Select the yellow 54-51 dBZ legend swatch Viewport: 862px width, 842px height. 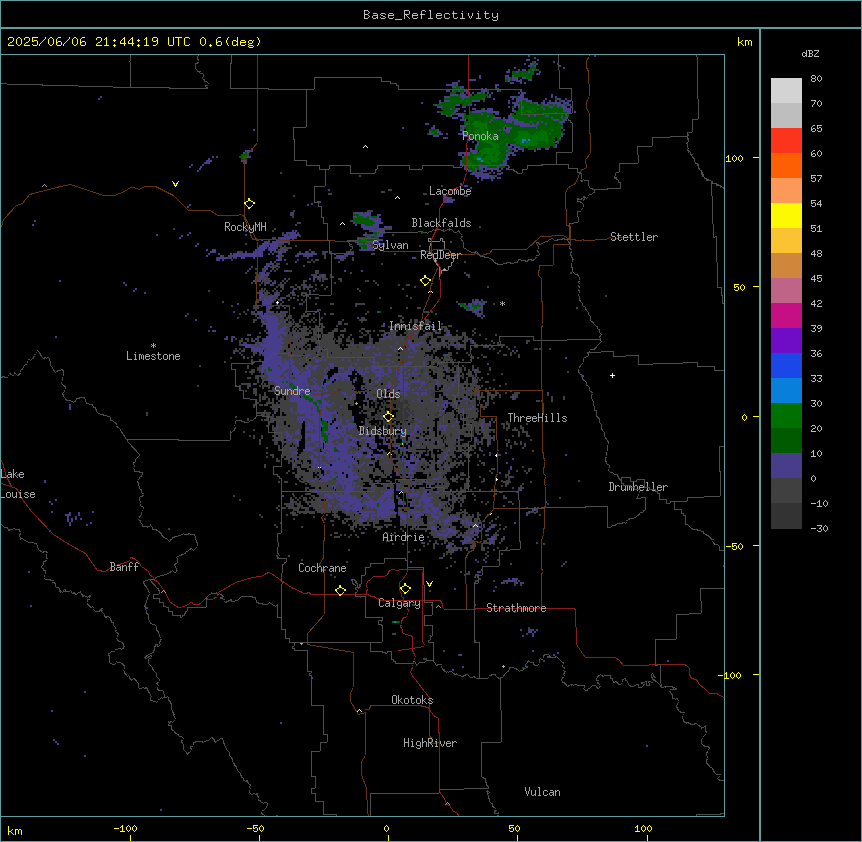786,215
